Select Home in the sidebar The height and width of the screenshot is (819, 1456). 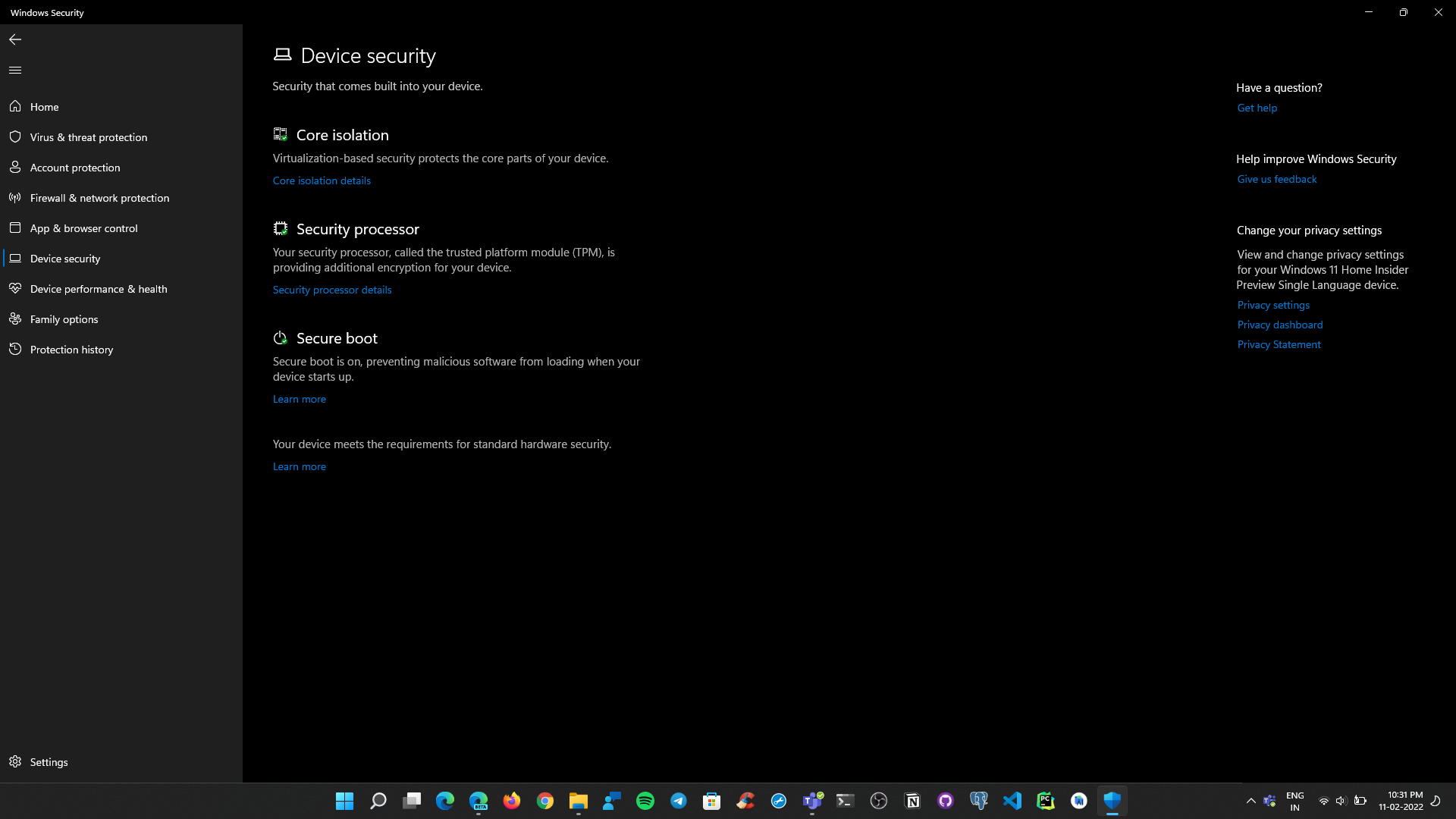click(x=44, y=106)
